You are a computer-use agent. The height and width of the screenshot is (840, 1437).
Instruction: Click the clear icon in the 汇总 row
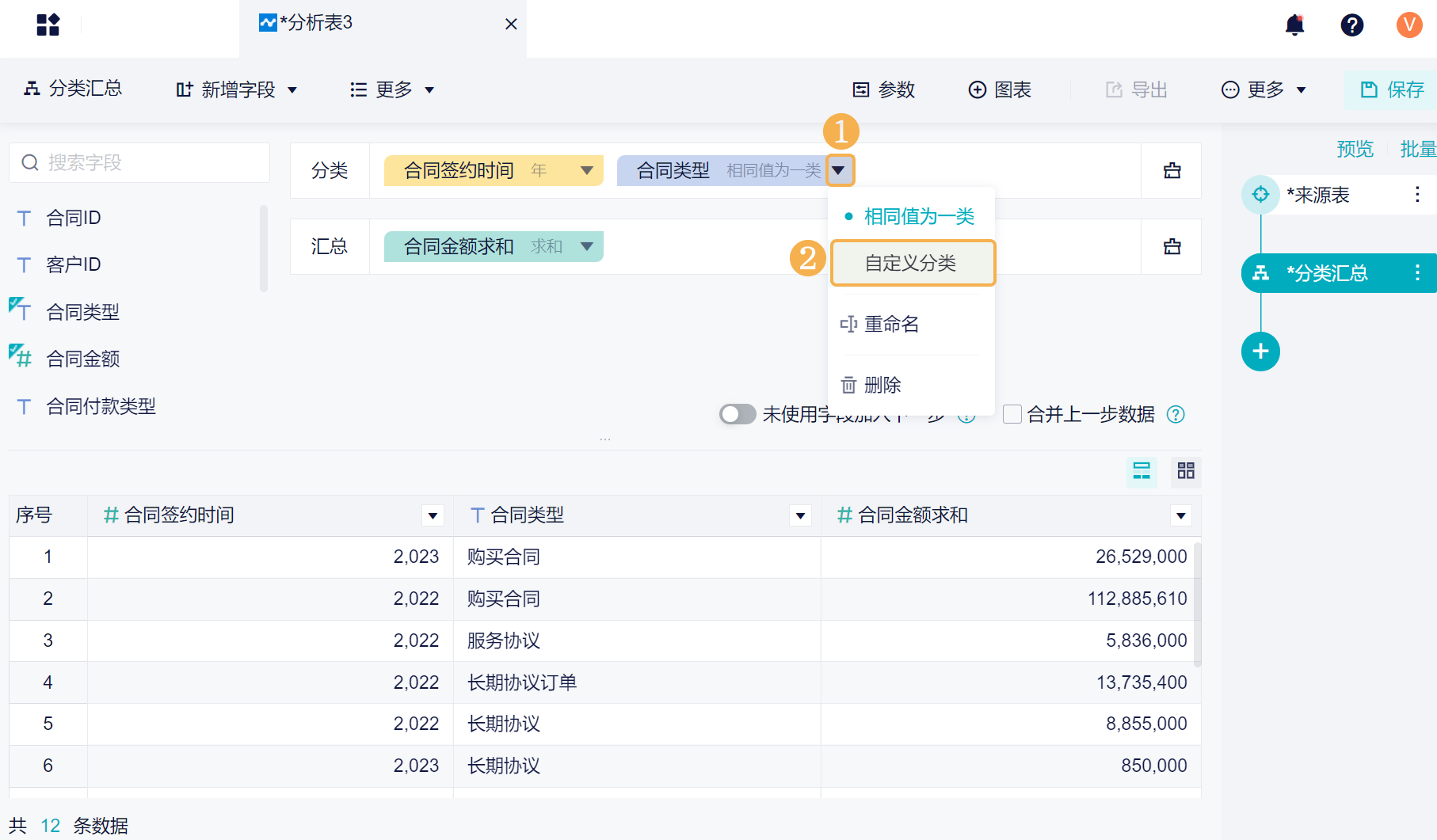(1172, 247)
